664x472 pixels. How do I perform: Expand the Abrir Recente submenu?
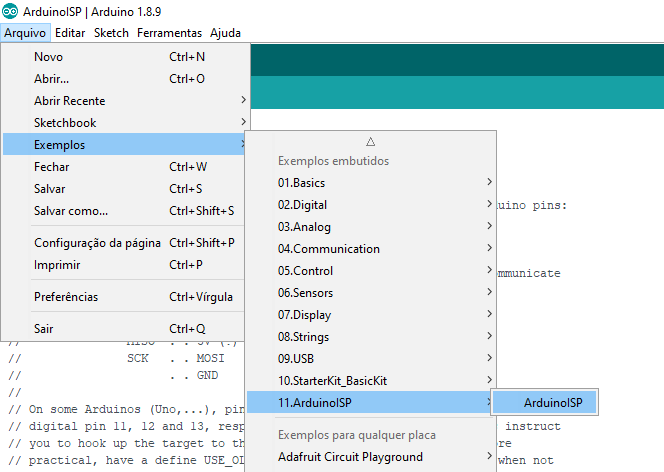point(123,101)
